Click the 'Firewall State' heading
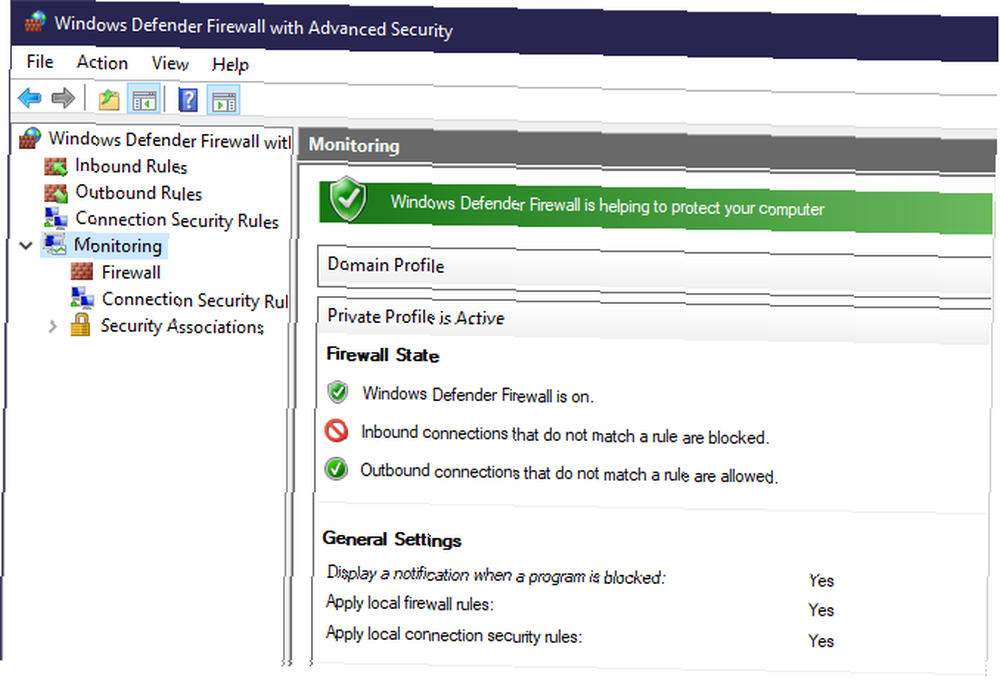Image resolution: width=1000 pixels, height=681 pixels. click(x=383, y=355)
